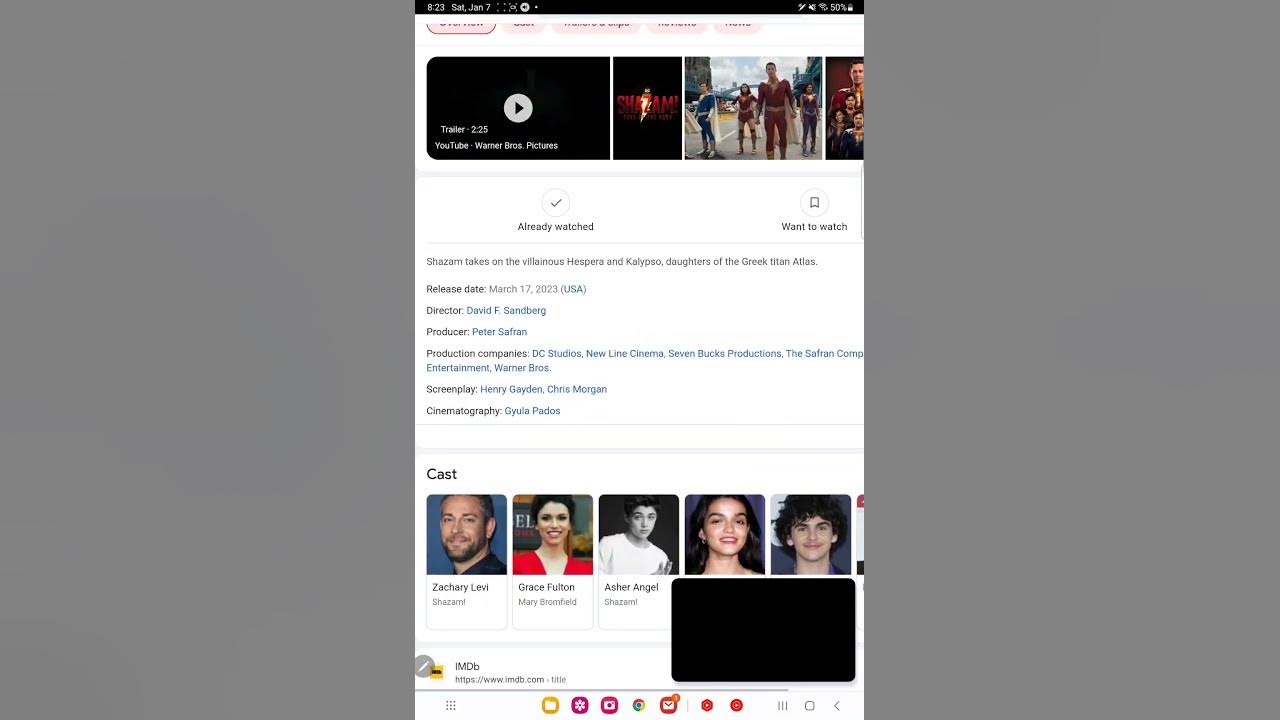
Task: Tap the black floating picture-in-picture window
Action: 763,630
